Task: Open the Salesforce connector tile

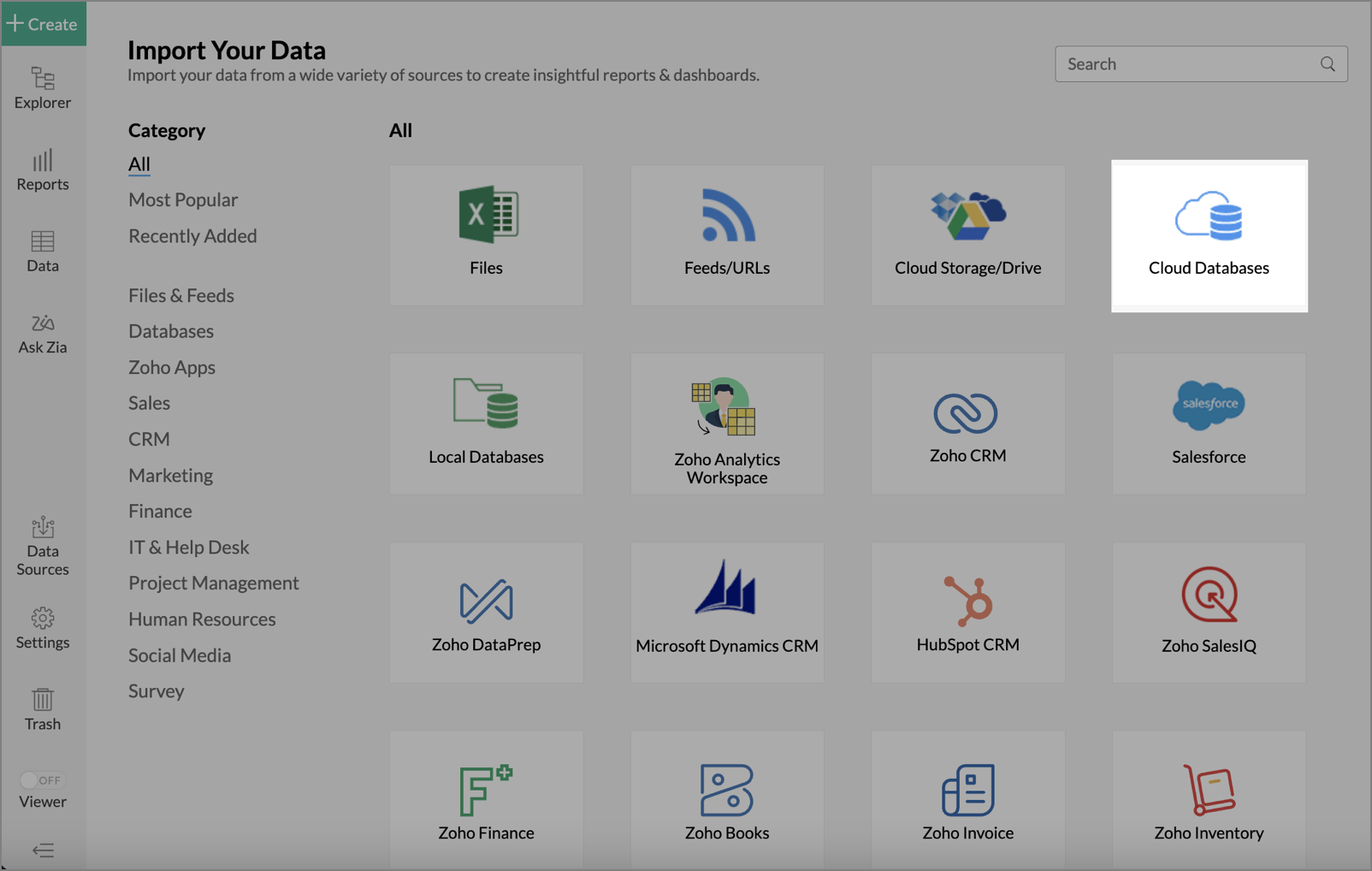Action: (x=1209, y=424)
